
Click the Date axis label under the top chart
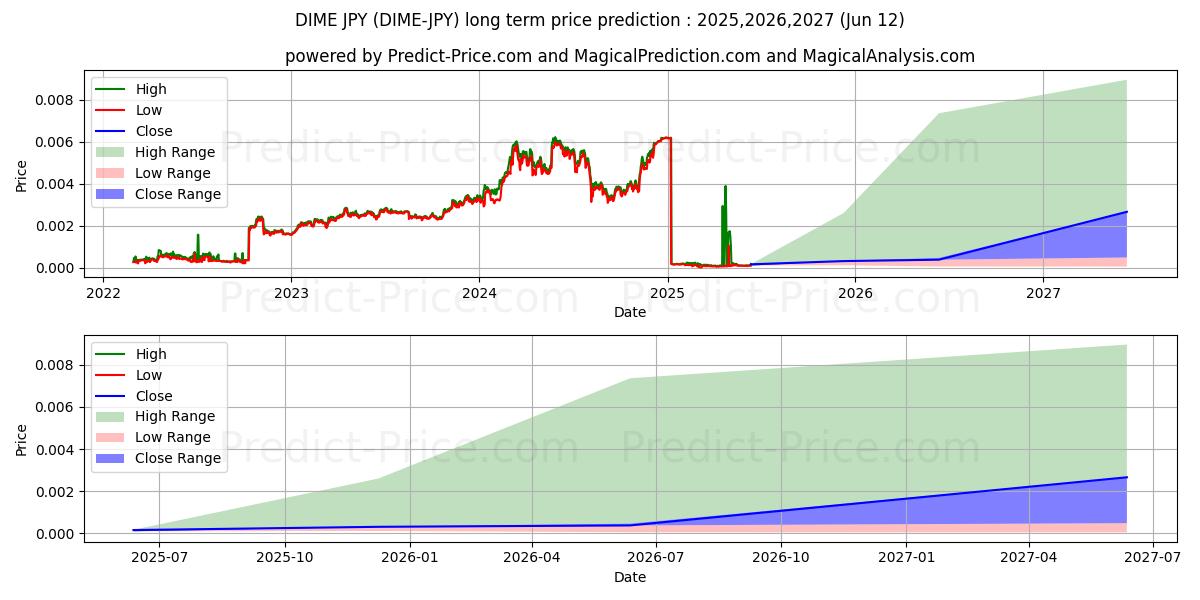629,312
